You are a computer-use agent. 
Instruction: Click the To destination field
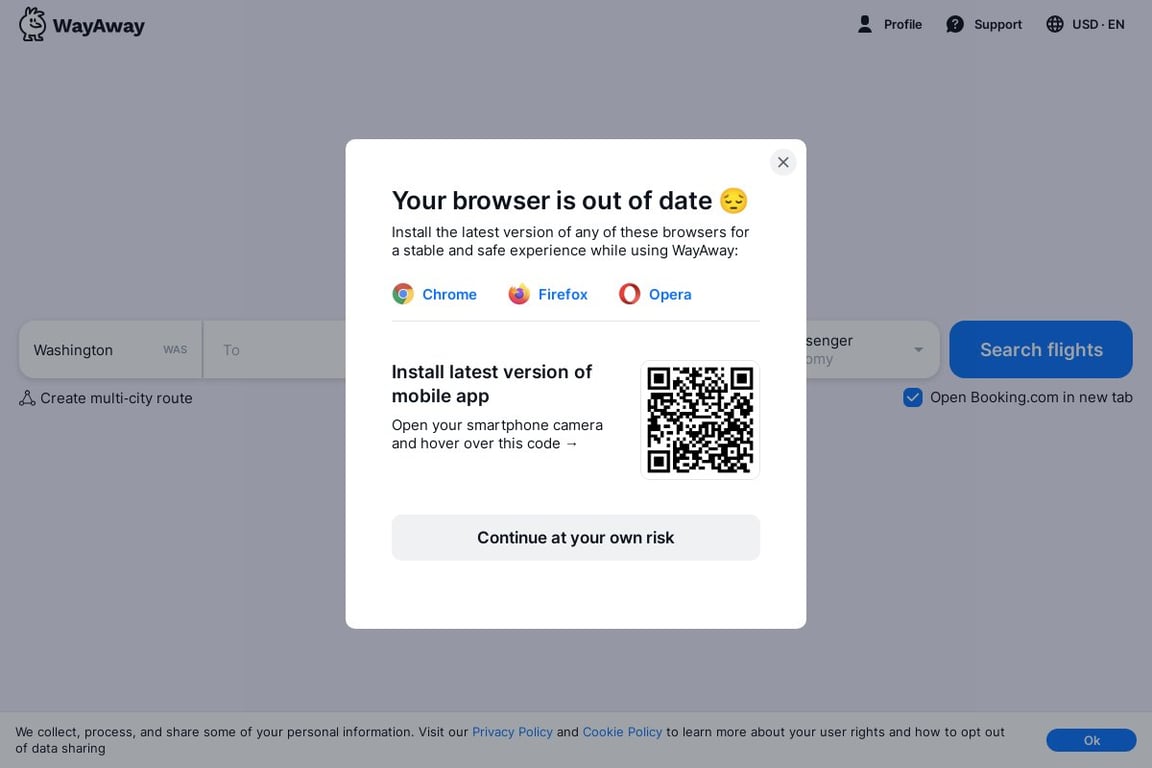pos(275,350)
